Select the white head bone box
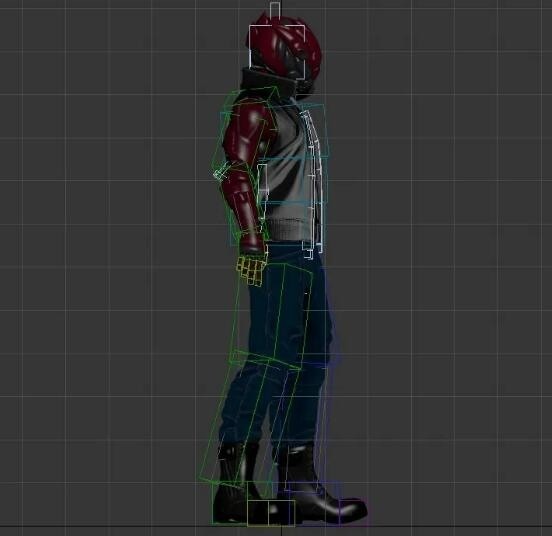 click(277, 51)
